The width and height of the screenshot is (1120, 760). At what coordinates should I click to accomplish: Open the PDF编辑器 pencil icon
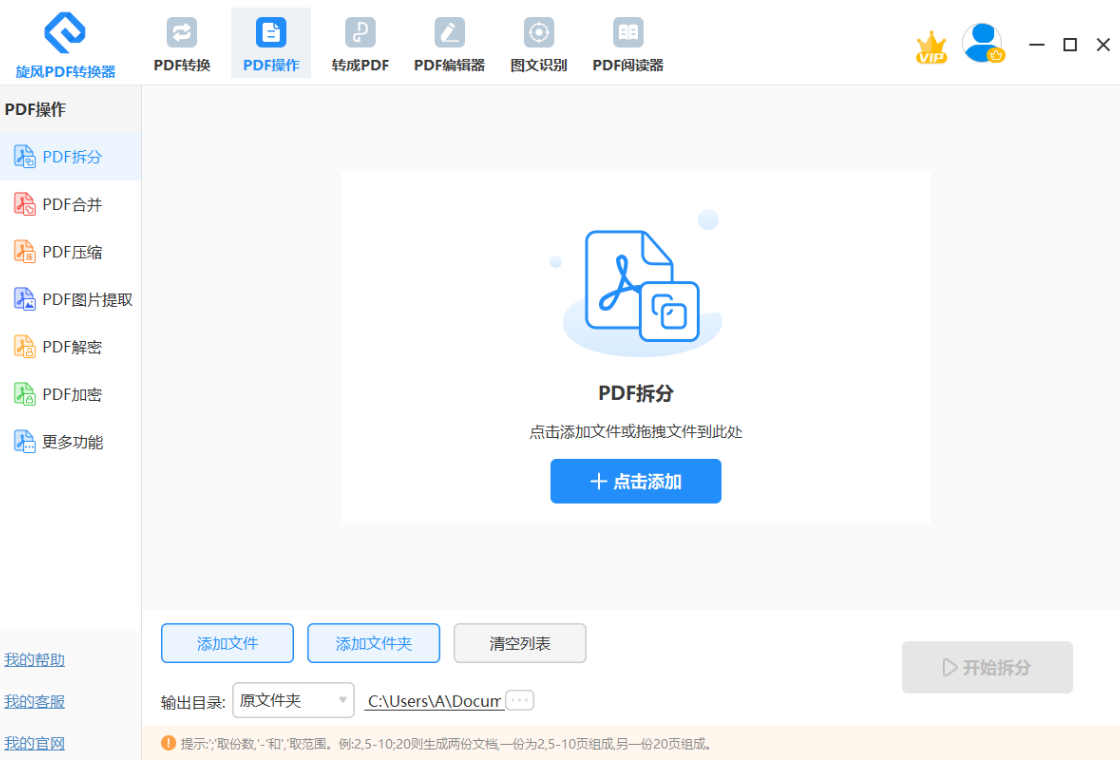[449, 33]
